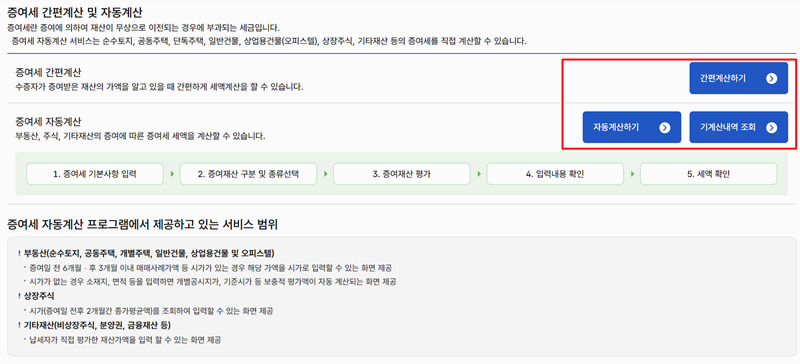800x364 pixels.
Task: Click the 부동산(순수토지, 공동주택...) bullet heading
Action: pyautogui.click(x=149, y=253)
